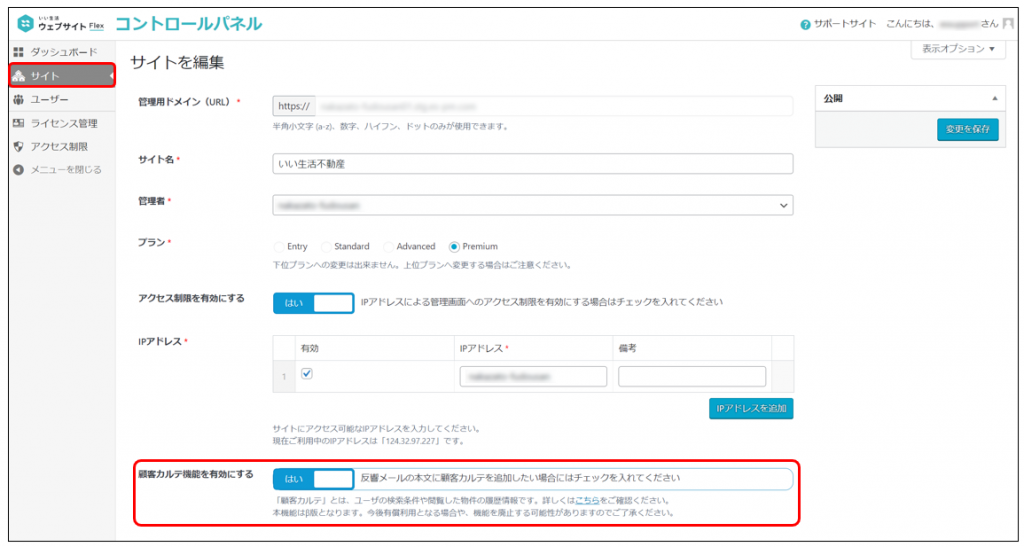Open ライセンス管理 menu item
The width and height of the screenshot is (1024, 547).
click(x=64, y=123)
